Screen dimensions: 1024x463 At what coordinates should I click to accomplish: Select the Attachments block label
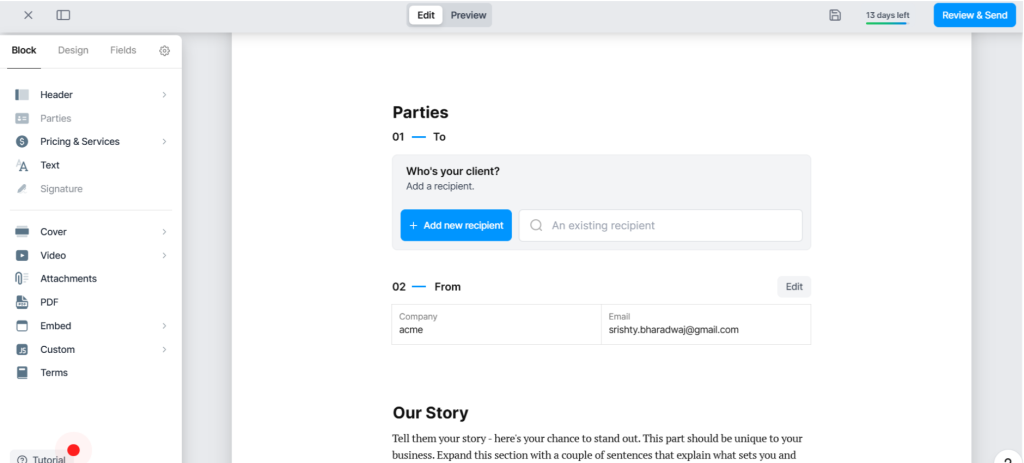click(x=69, y=278)
